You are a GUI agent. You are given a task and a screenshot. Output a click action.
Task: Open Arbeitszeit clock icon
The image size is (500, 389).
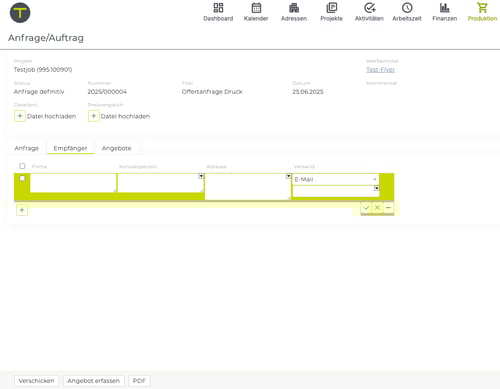coord(407,8)
